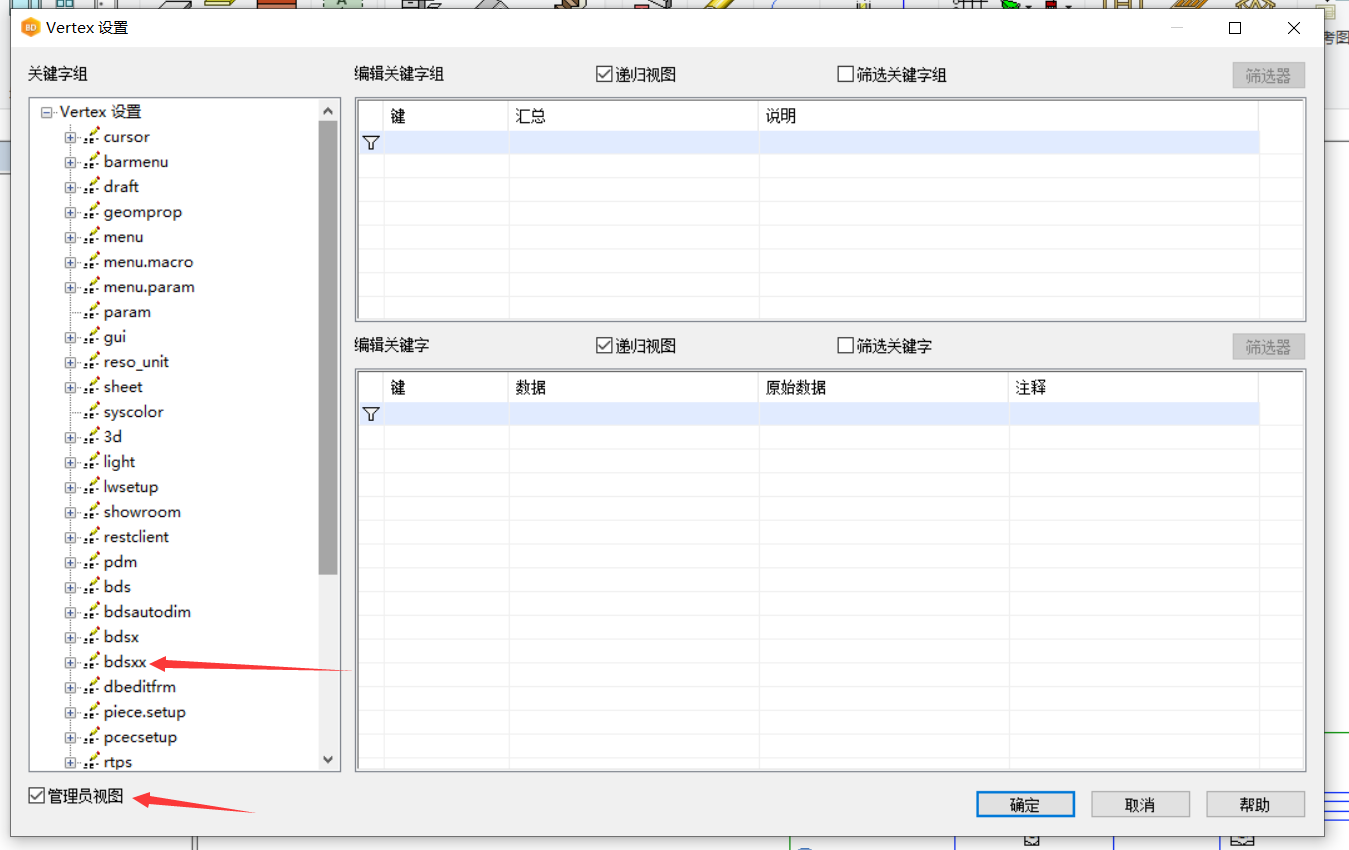Expand the rtps tree node
The width and height of the screenshot is (1349, 850).
pos(71,763)
